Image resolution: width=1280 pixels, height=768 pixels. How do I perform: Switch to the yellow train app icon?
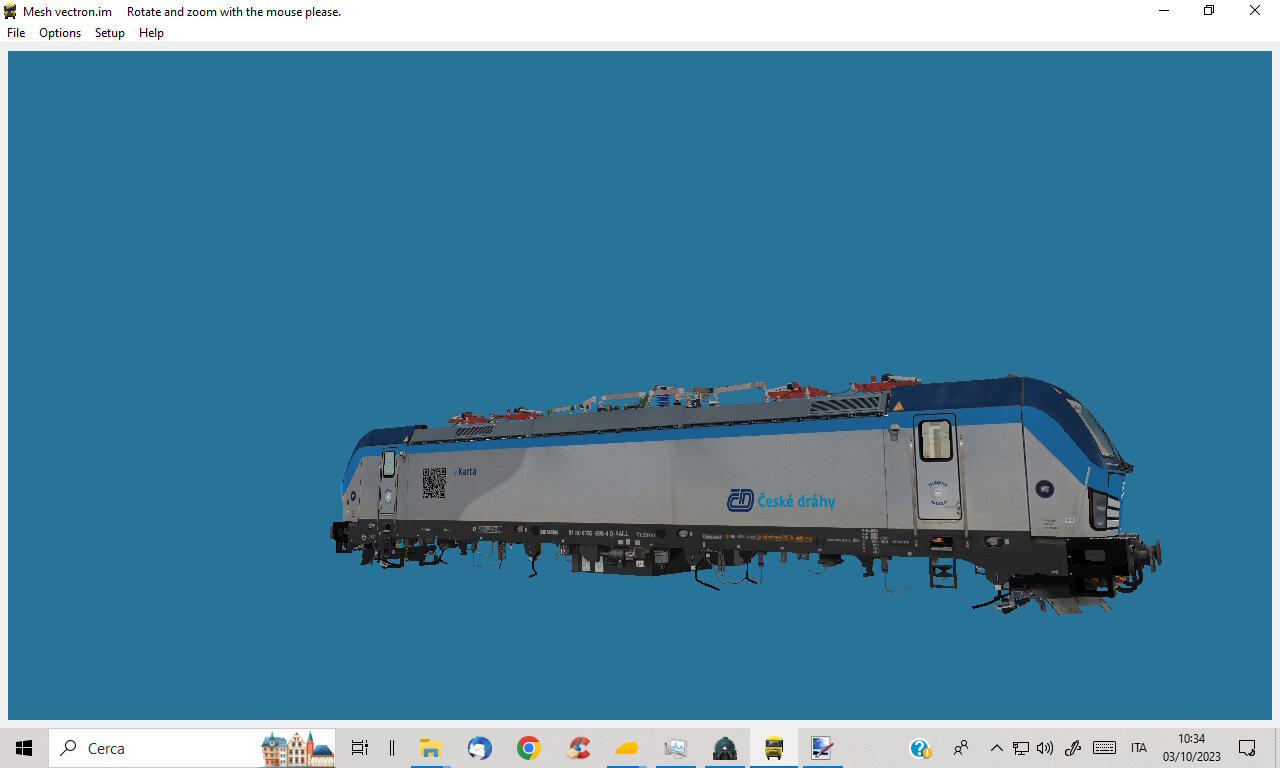[x=774, y=748]
